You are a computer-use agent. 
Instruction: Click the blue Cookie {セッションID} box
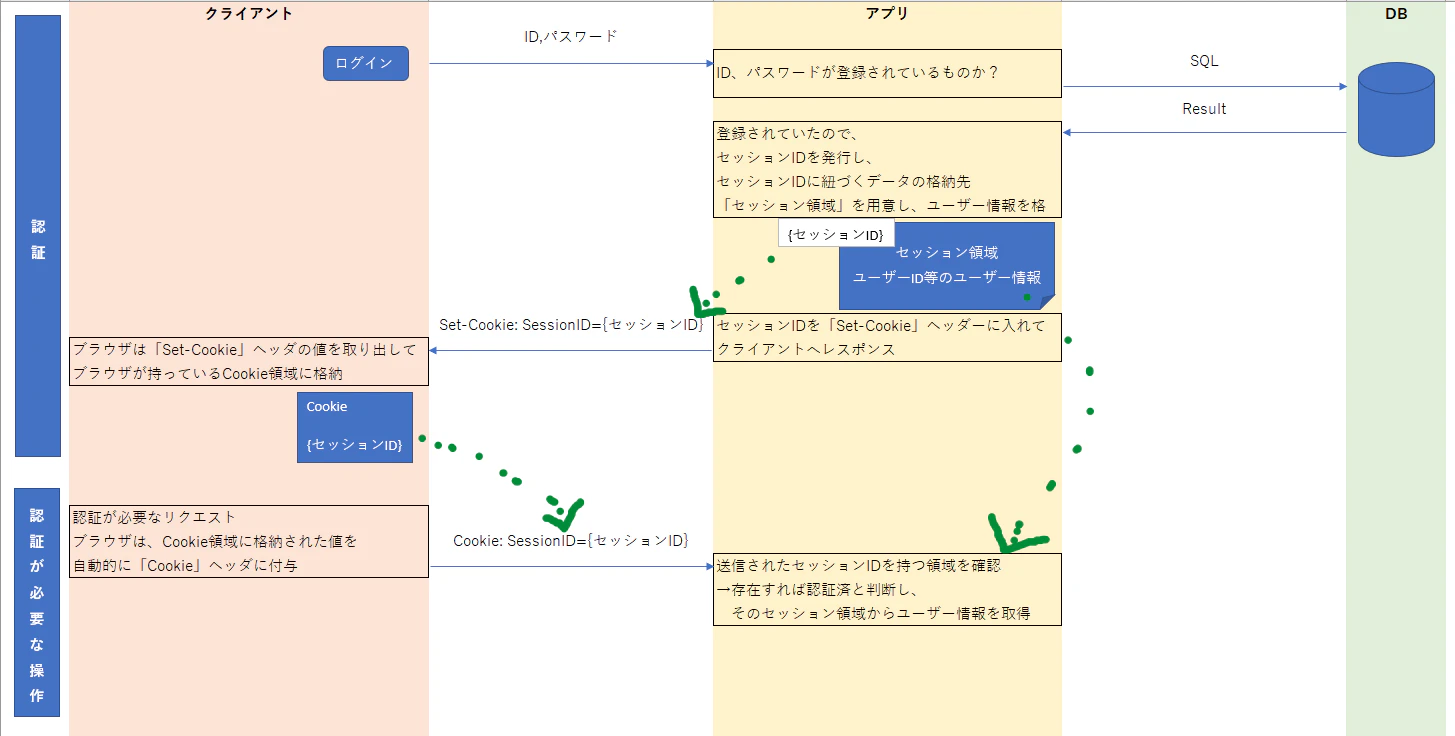point(355,427)
